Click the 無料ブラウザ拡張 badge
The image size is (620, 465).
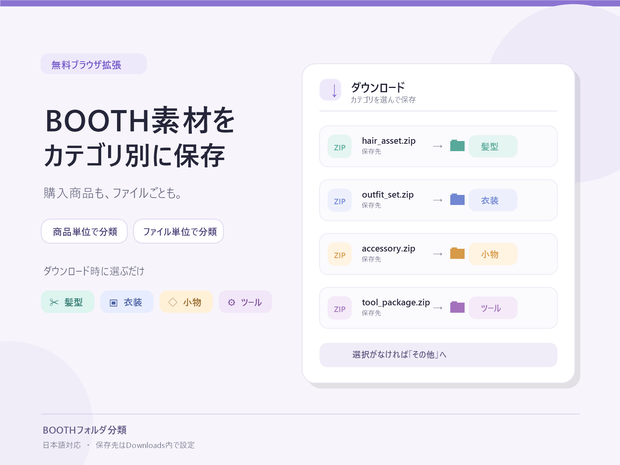(94, 64)
